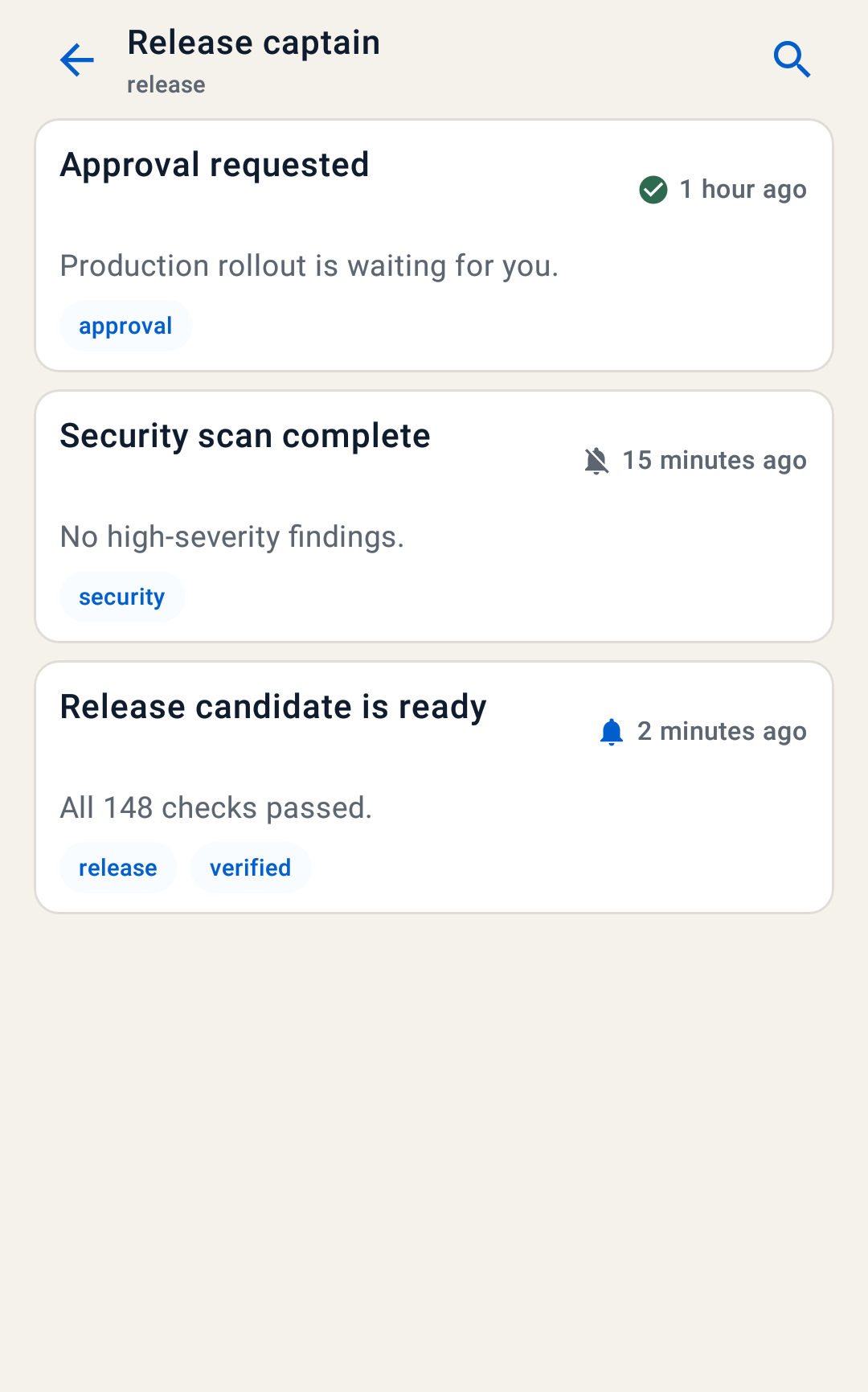The height and width of the screenshot is (1392, 868).
Task: Go back using the arrow icon
Action: click(77, 60)
